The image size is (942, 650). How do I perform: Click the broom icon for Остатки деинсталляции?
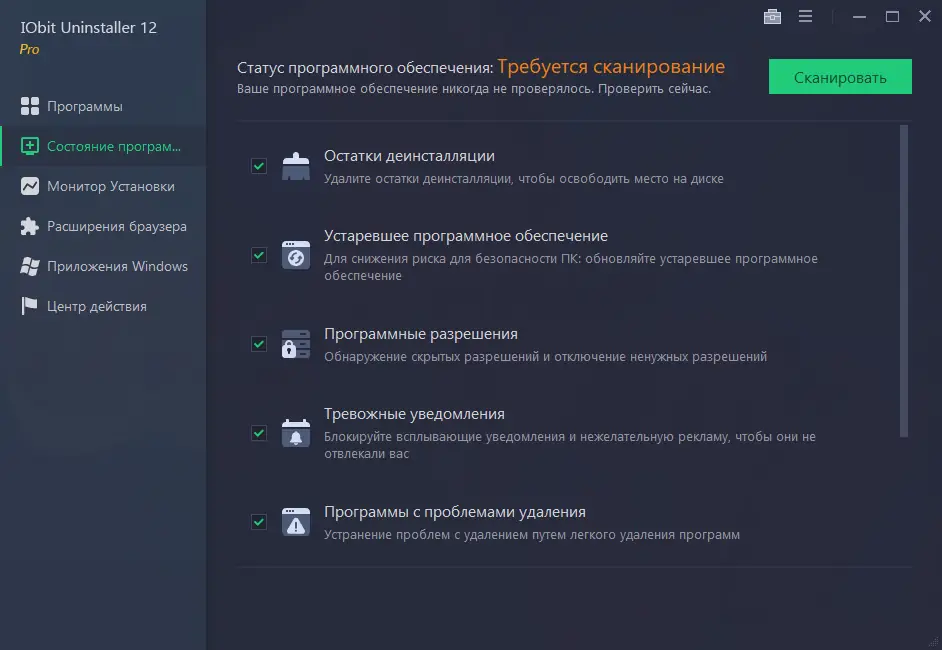(295, 165)
